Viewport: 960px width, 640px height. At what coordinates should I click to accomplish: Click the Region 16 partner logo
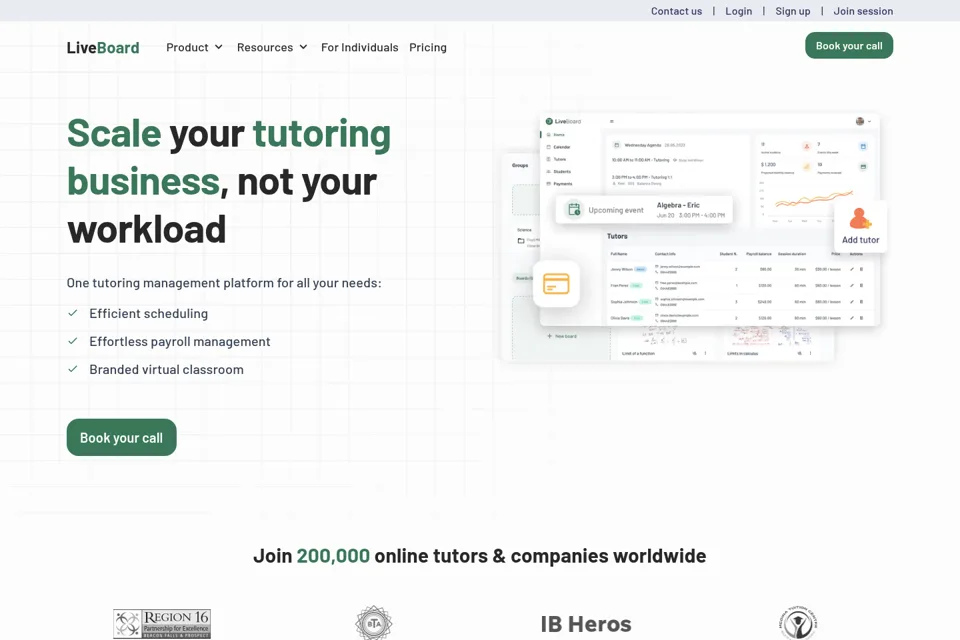[162, 624]
